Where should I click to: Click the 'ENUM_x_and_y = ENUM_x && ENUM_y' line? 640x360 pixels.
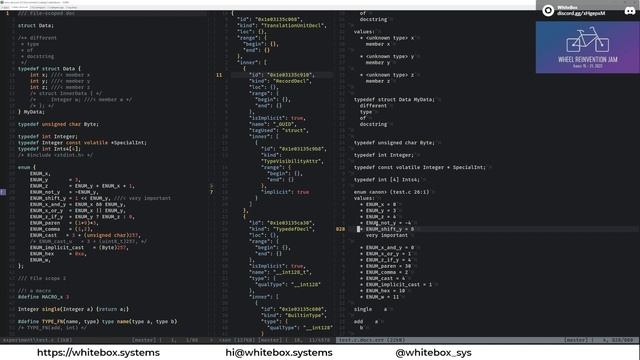coord(78,204)
